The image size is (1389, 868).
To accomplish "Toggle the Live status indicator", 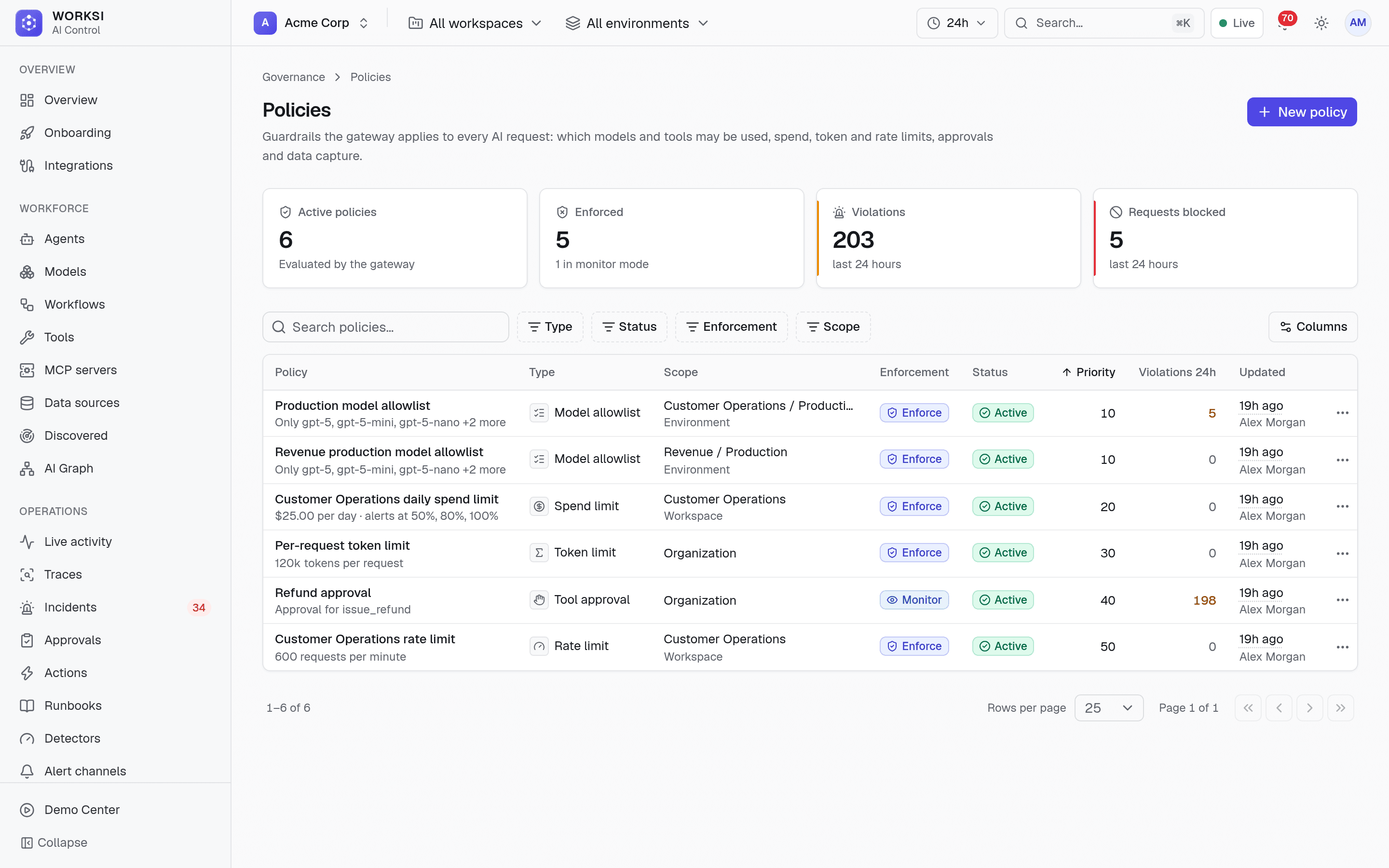I will click(x=1236, y=23).
